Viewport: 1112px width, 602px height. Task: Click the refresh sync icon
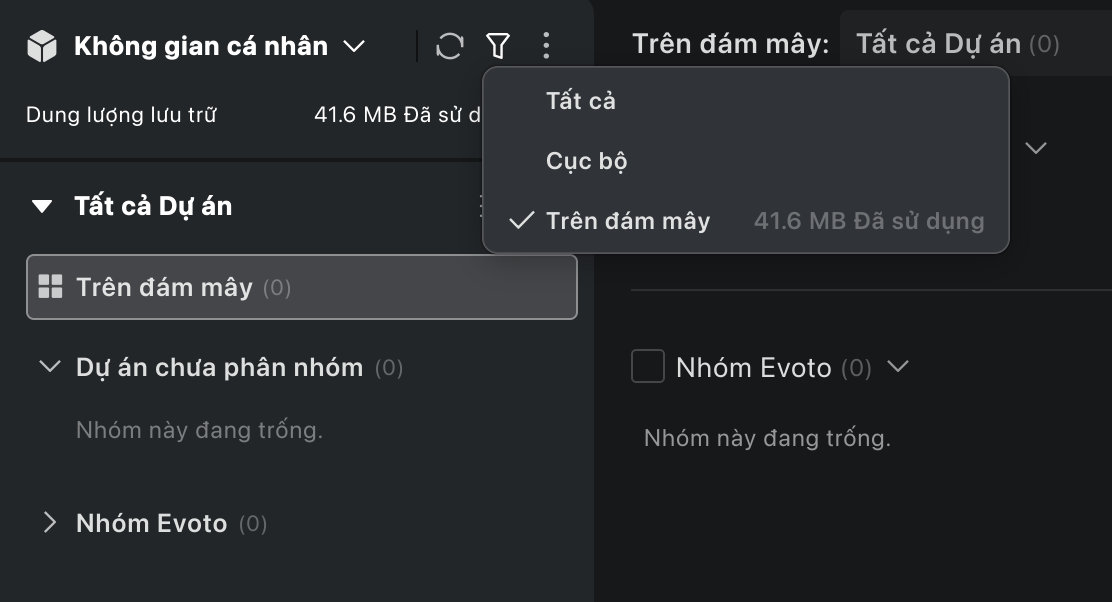click(x=450, y=45)
